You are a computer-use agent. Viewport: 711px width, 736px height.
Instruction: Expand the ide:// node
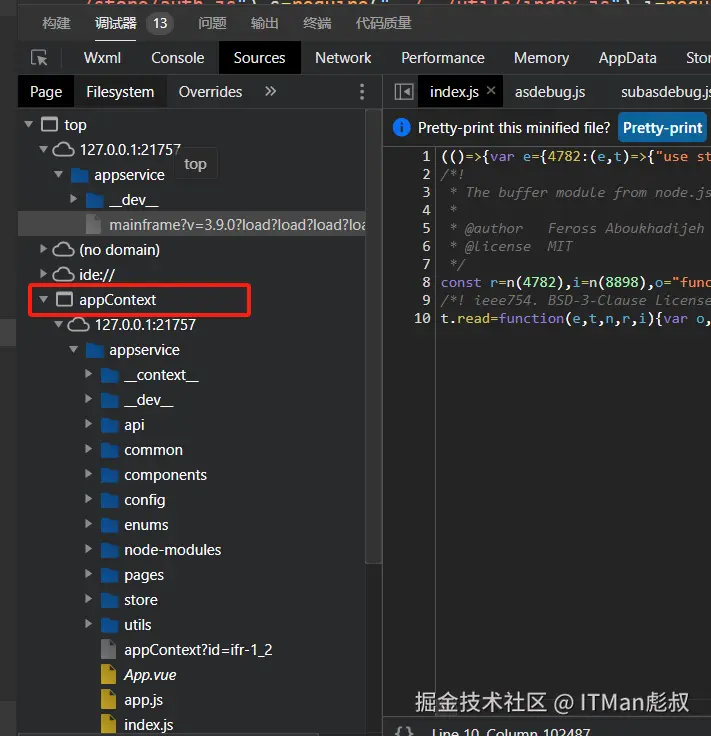tap(43, 274)
